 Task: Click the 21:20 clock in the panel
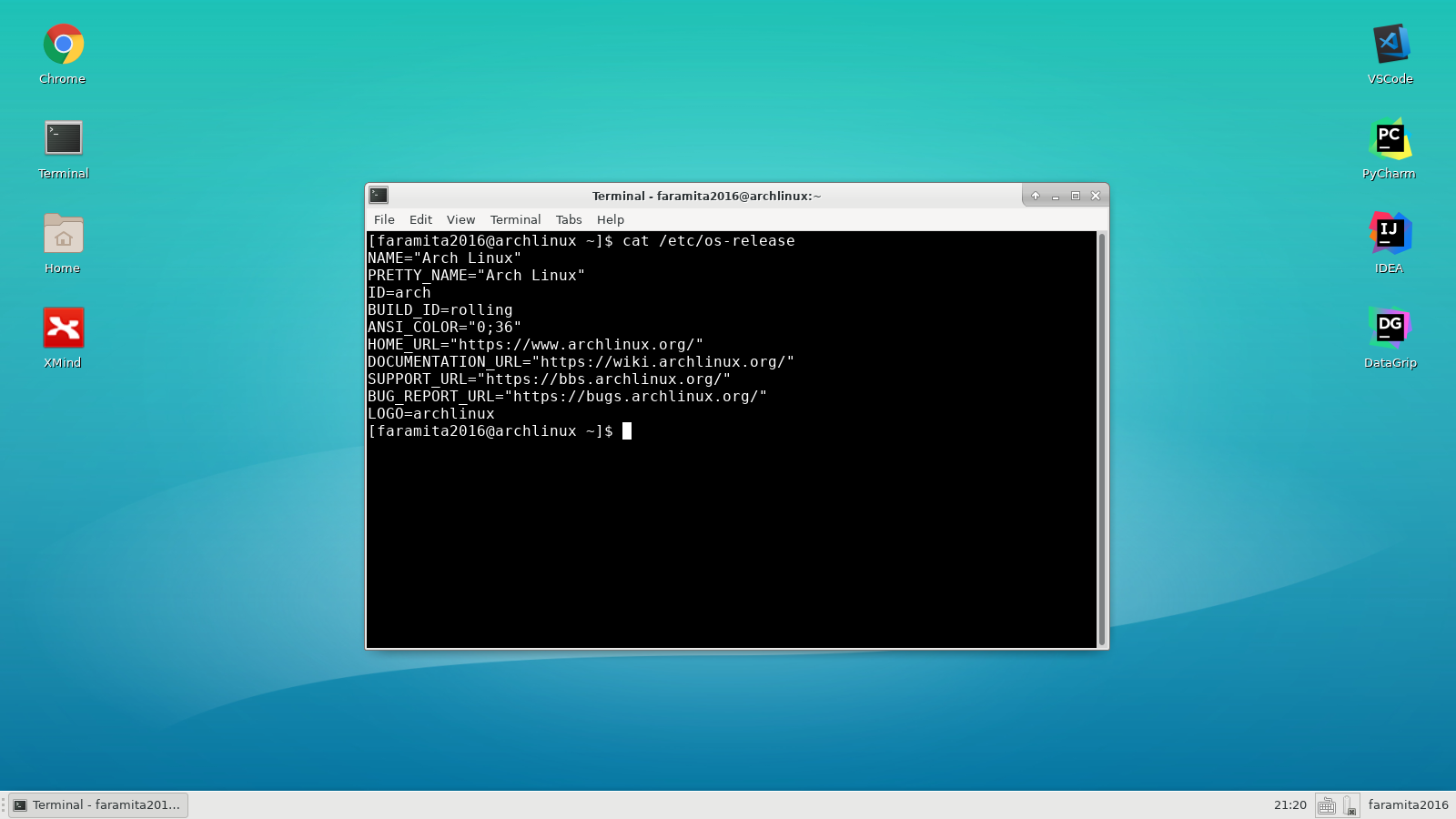(1290, 805)
